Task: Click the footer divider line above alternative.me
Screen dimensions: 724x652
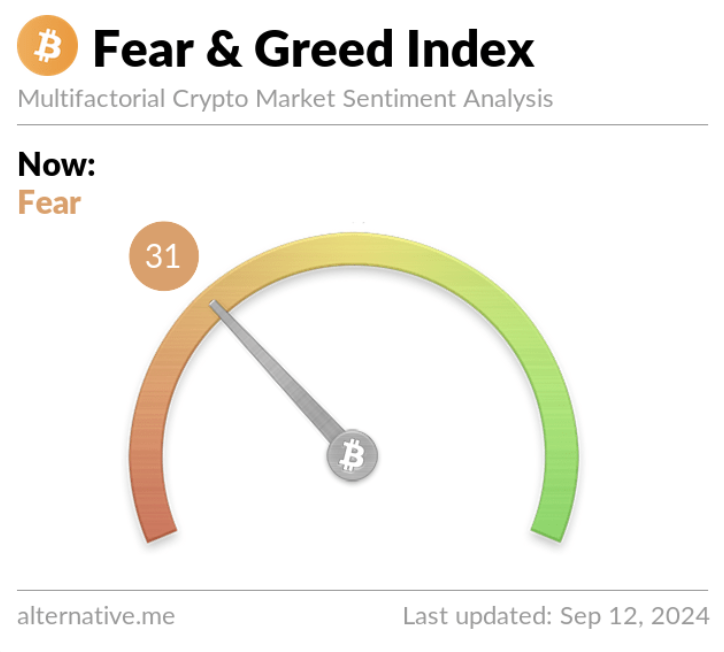Action: tap(362, 590)
